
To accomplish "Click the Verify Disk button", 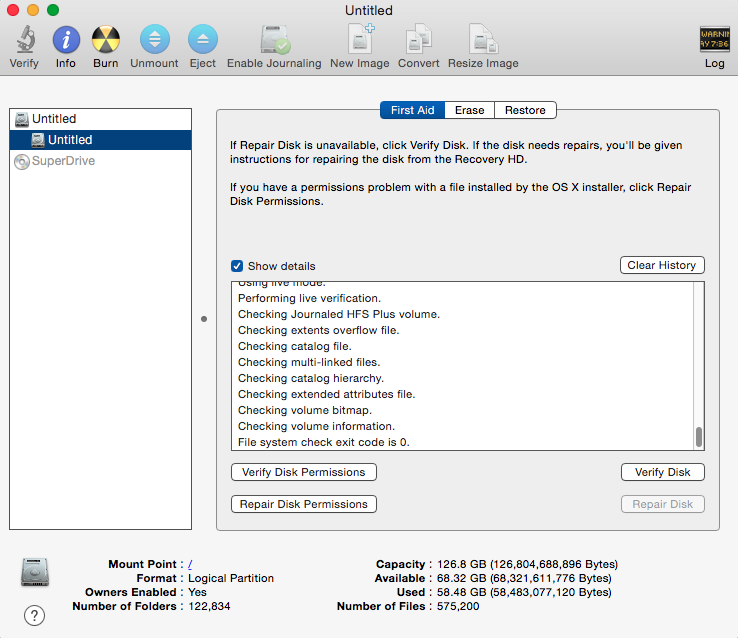I will [662, 472].
